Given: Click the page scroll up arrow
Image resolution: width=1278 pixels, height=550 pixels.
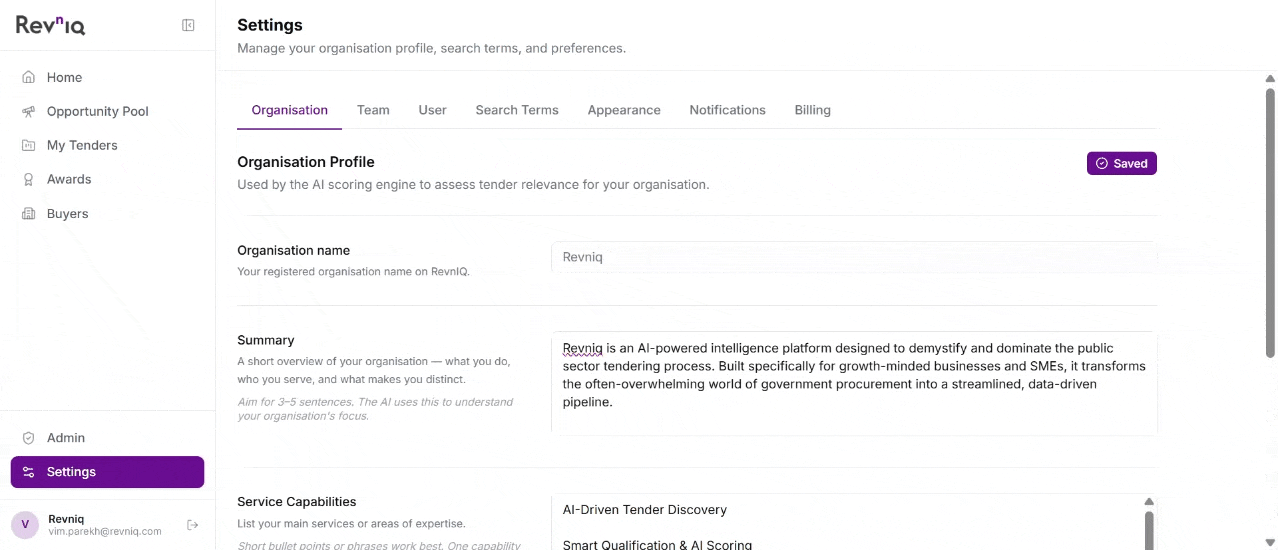Looking at the screenshot, I should pos(1270,78).
